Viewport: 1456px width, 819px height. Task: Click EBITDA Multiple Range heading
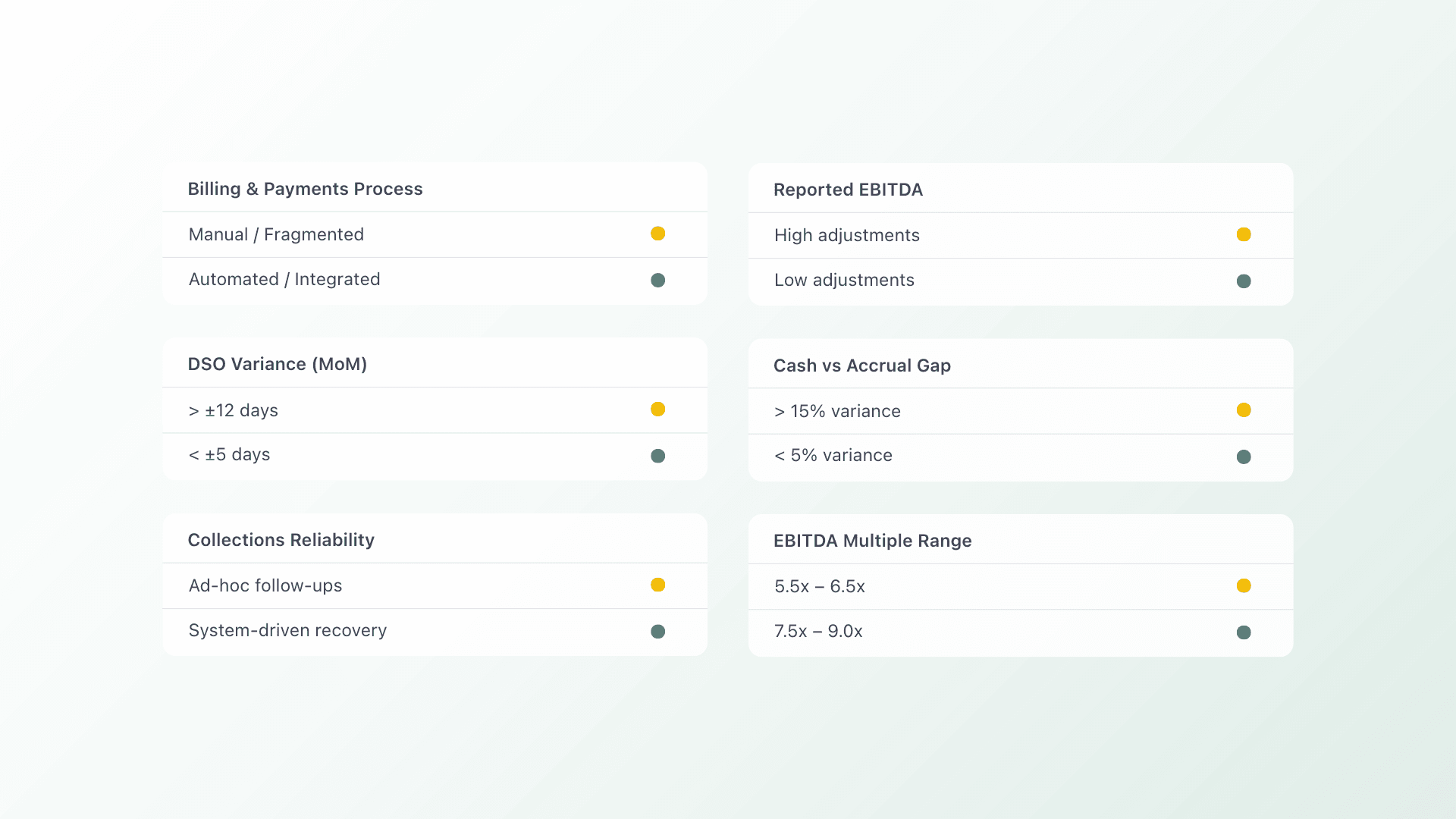point(872,541)
